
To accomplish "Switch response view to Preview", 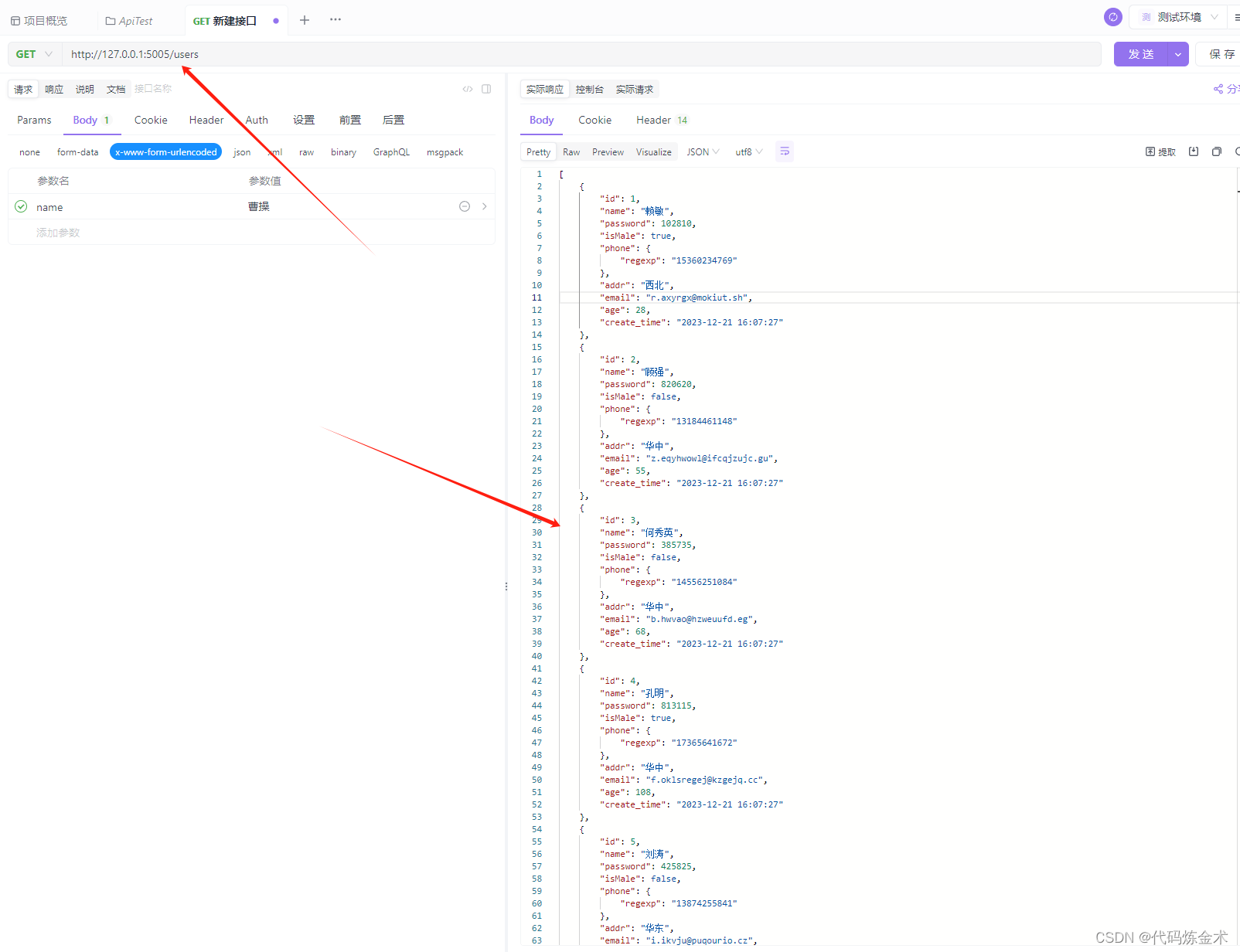I will [x=608, y=152].
